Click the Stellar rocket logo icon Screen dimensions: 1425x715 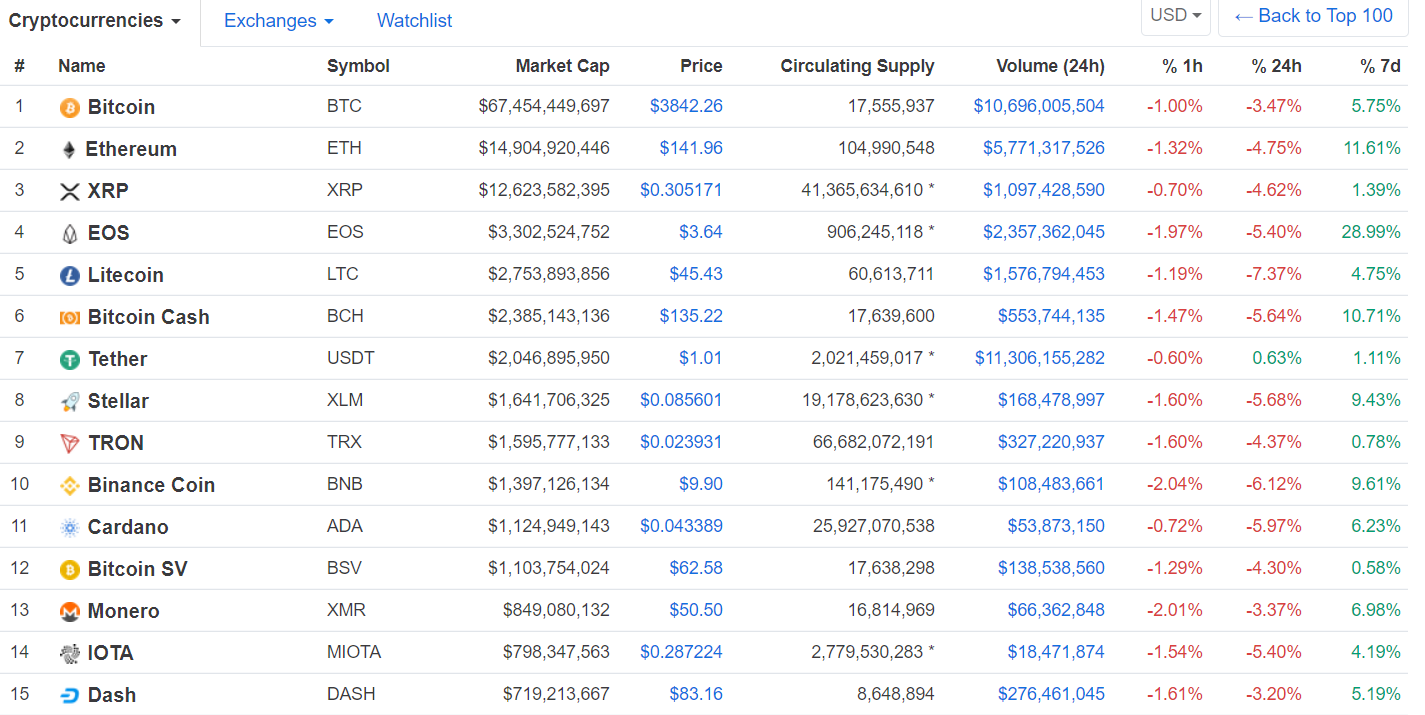point(70,402)
